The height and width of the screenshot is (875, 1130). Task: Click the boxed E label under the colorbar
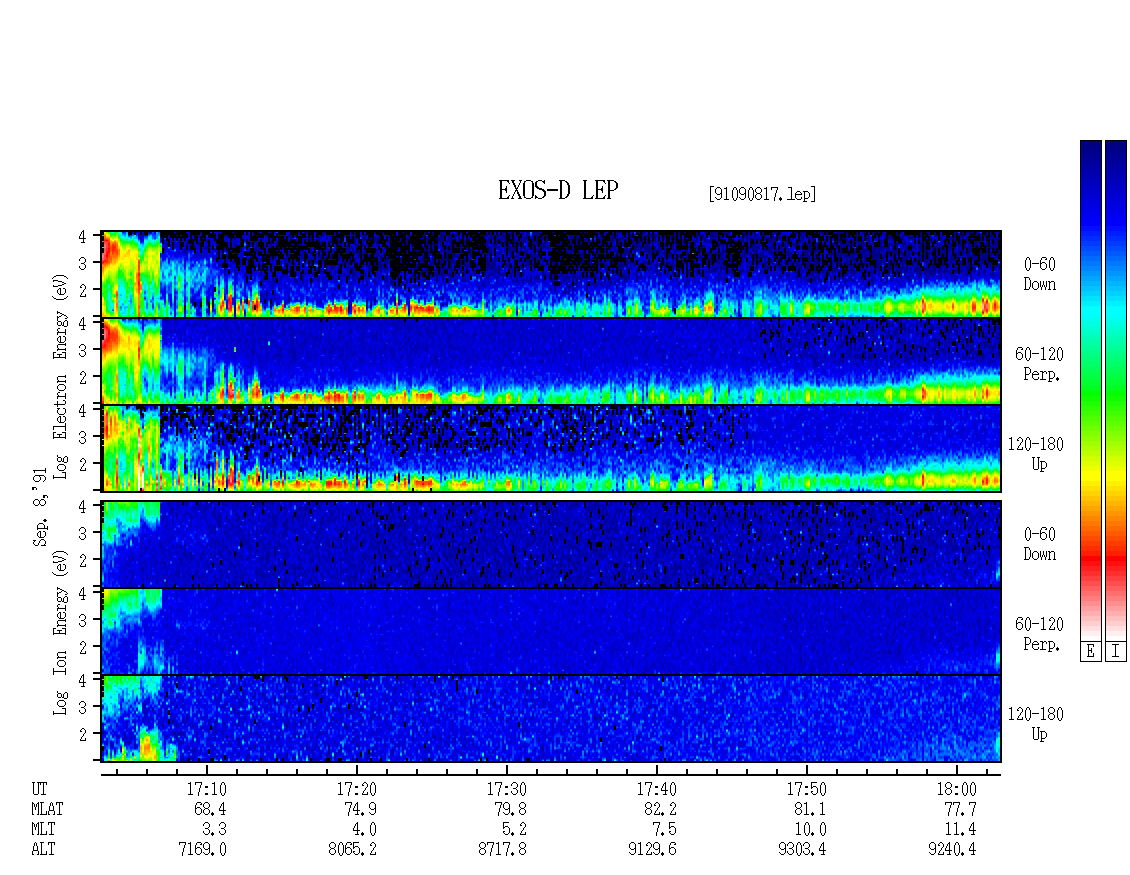point(1090,652)
